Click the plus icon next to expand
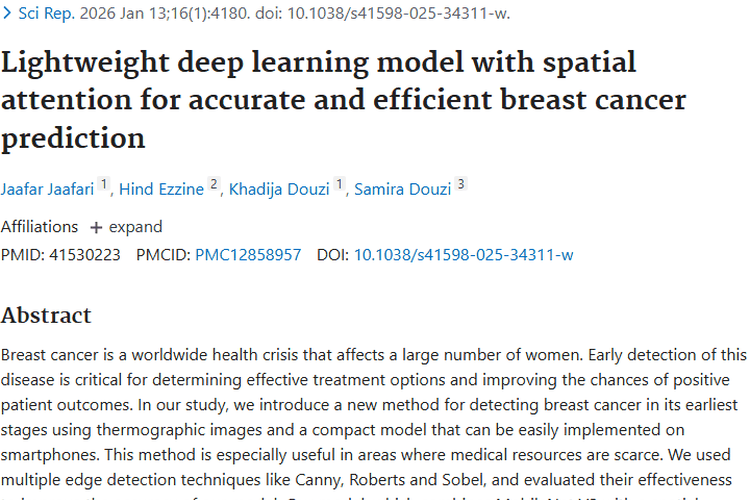The height and width of the screenshot is (500, 750). (x=96, y=227)
